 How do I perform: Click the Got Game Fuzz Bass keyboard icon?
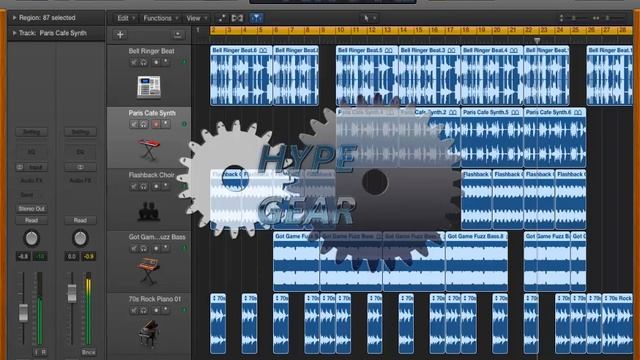(149, 271)
